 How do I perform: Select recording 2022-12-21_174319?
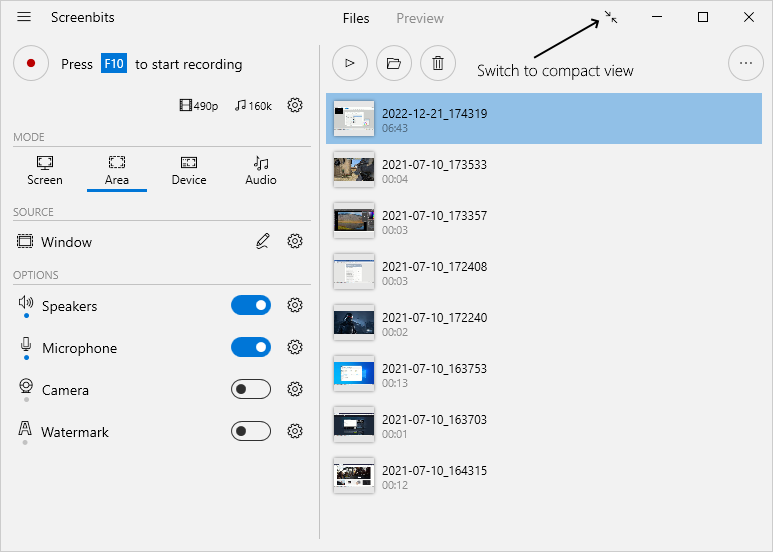544,119
